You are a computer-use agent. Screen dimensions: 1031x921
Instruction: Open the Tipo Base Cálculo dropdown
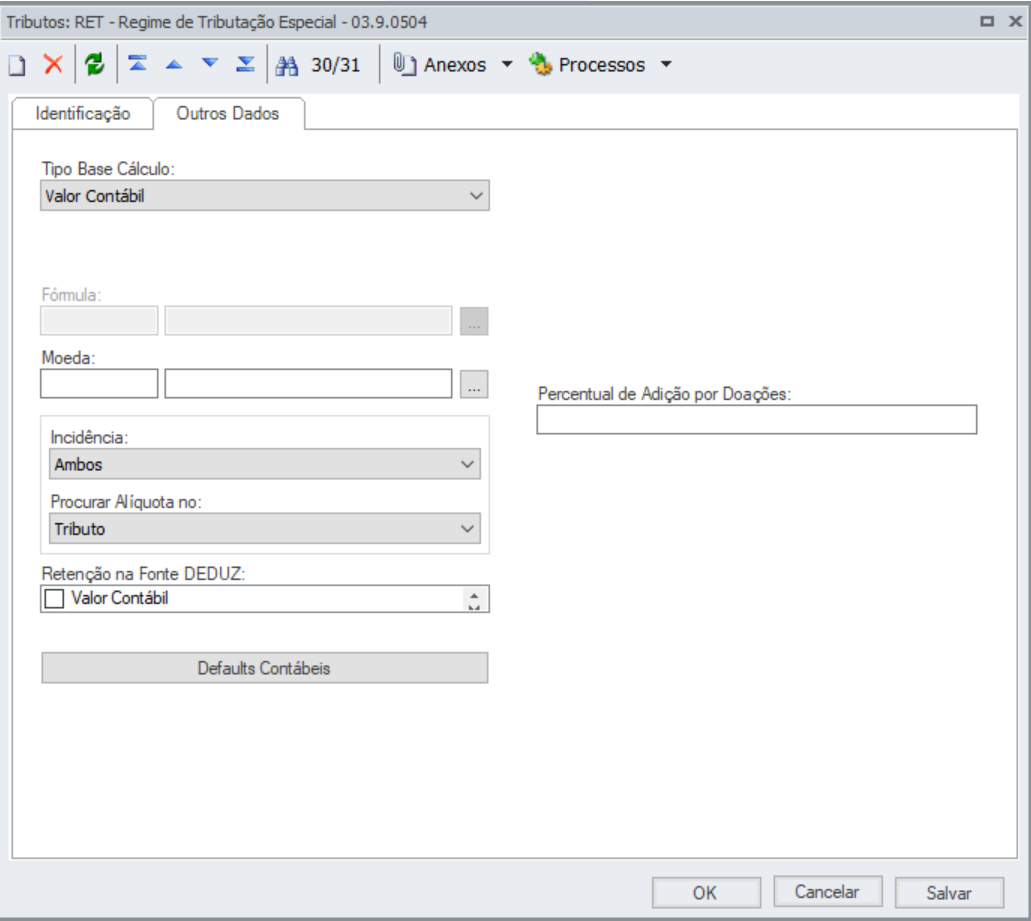[265, 196]
